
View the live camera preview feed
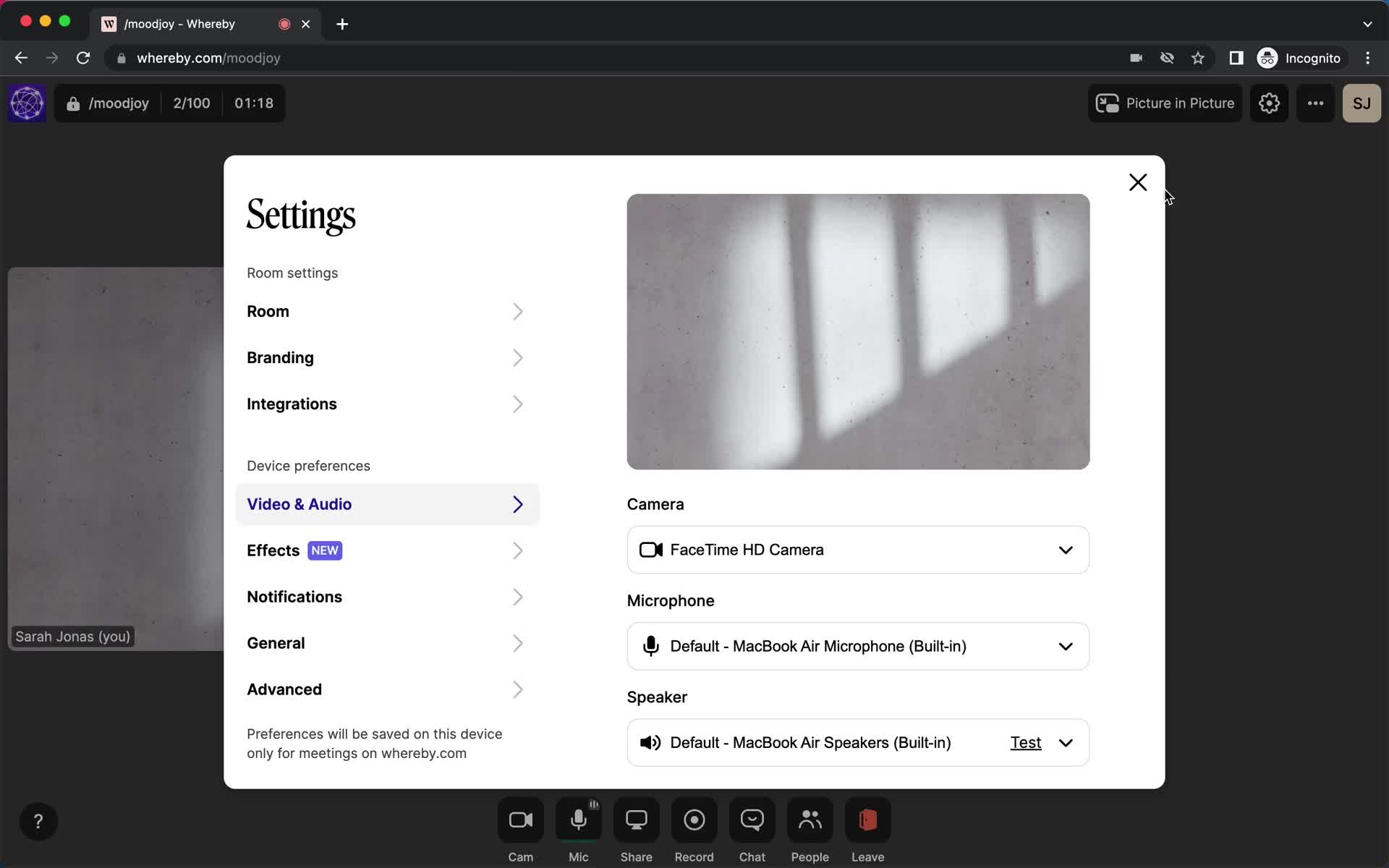point(858,332)
